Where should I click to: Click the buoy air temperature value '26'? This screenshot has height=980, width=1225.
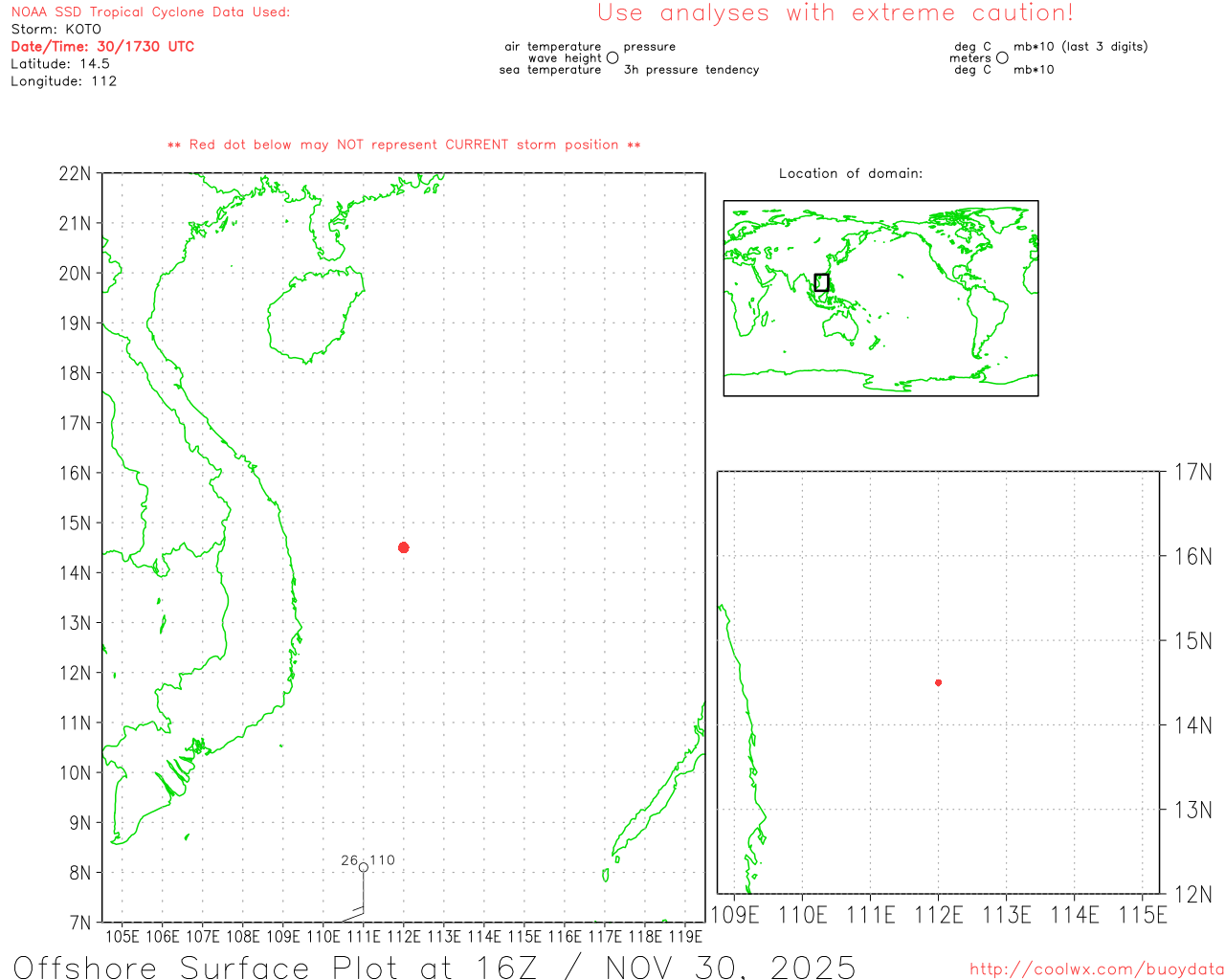click(x=349, y=860)
